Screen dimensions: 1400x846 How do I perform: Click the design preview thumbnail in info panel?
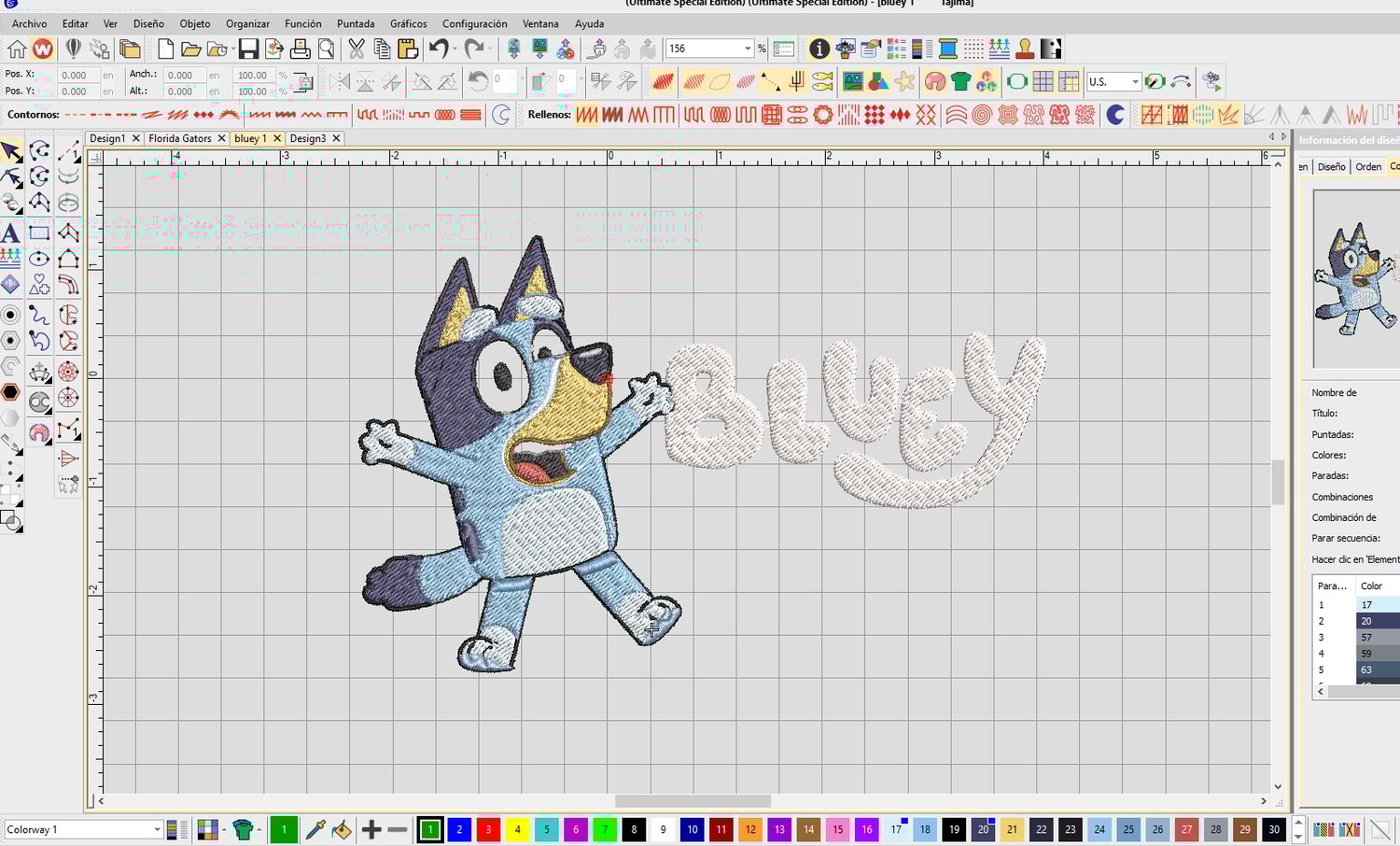pyautogui.click(x=1356, y=278)
